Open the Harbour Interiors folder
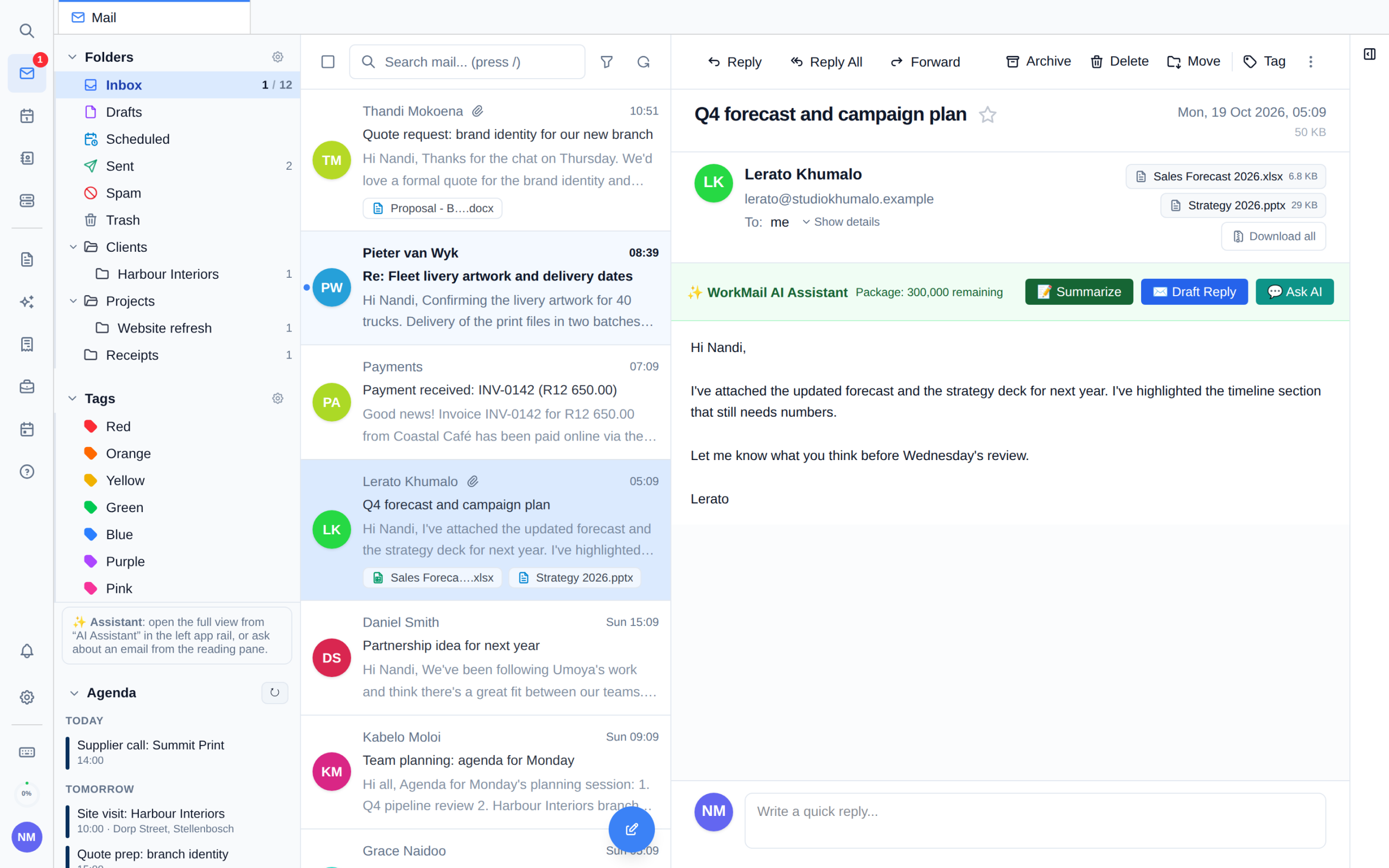 (x=178, y=274)
